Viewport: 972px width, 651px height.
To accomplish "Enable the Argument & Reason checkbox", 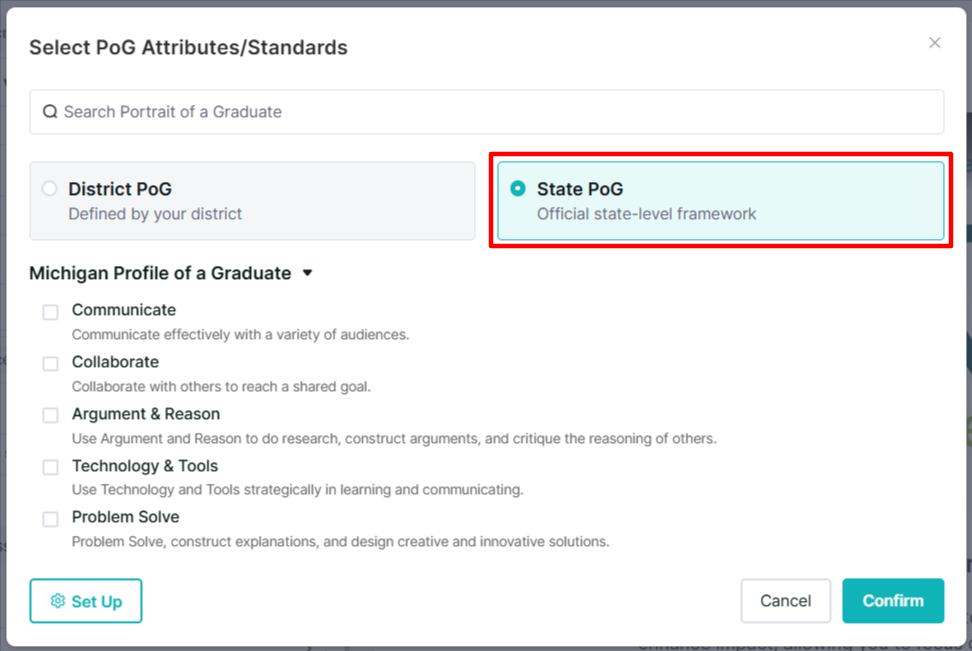I will coord(50,415).
